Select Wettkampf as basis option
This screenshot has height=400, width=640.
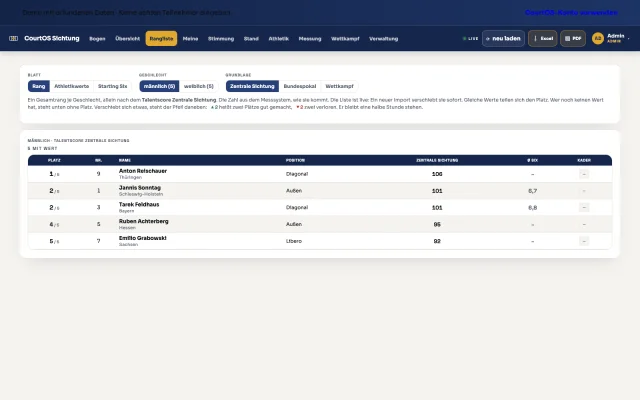[339, 86]
